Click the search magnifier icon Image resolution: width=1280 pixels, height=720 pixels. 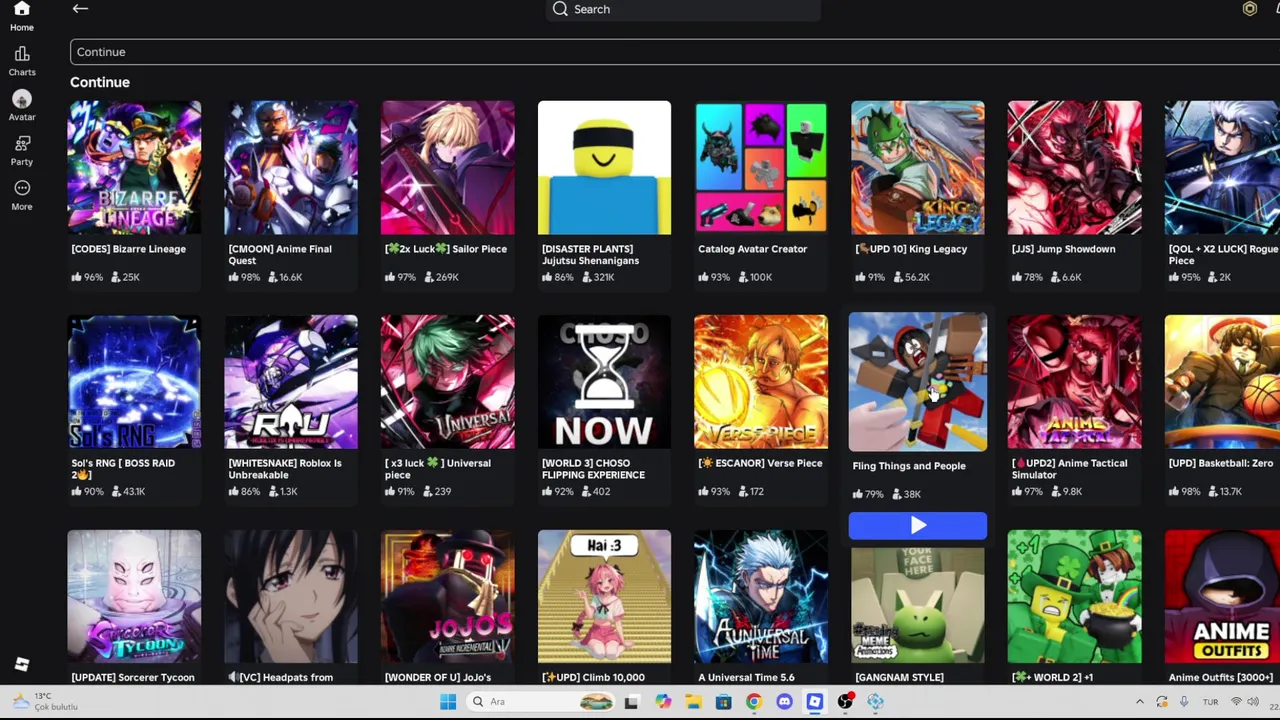coord(560,9)
